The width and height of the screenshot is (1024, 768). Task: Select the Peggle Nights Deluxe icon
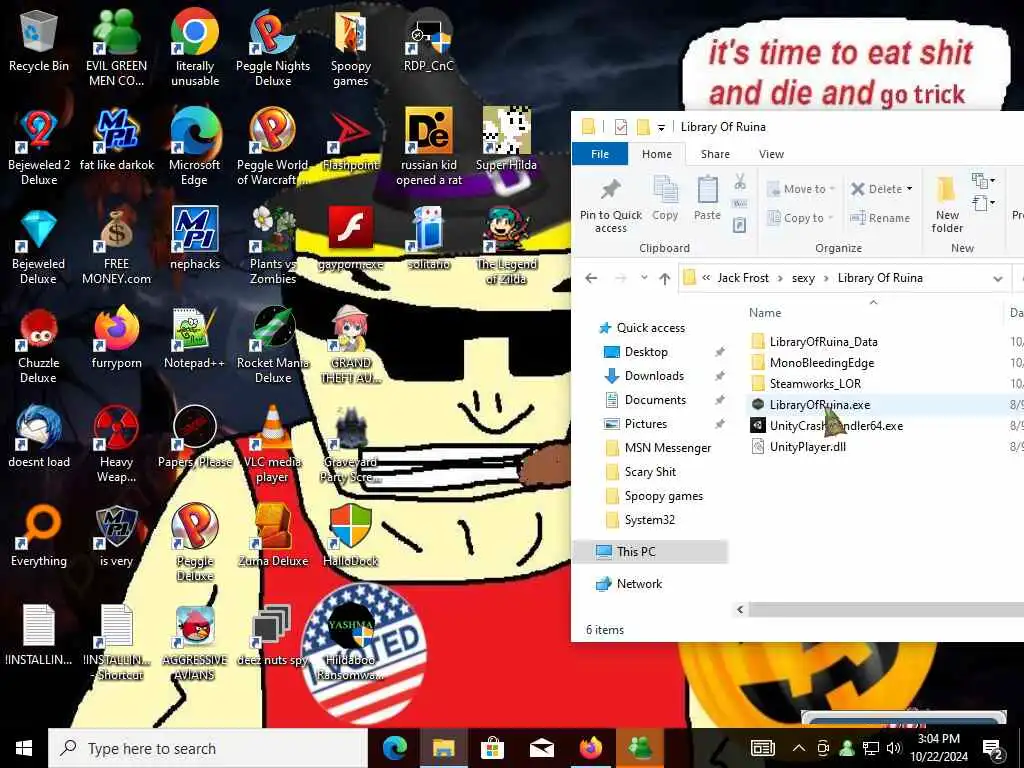tap(273, 48)
